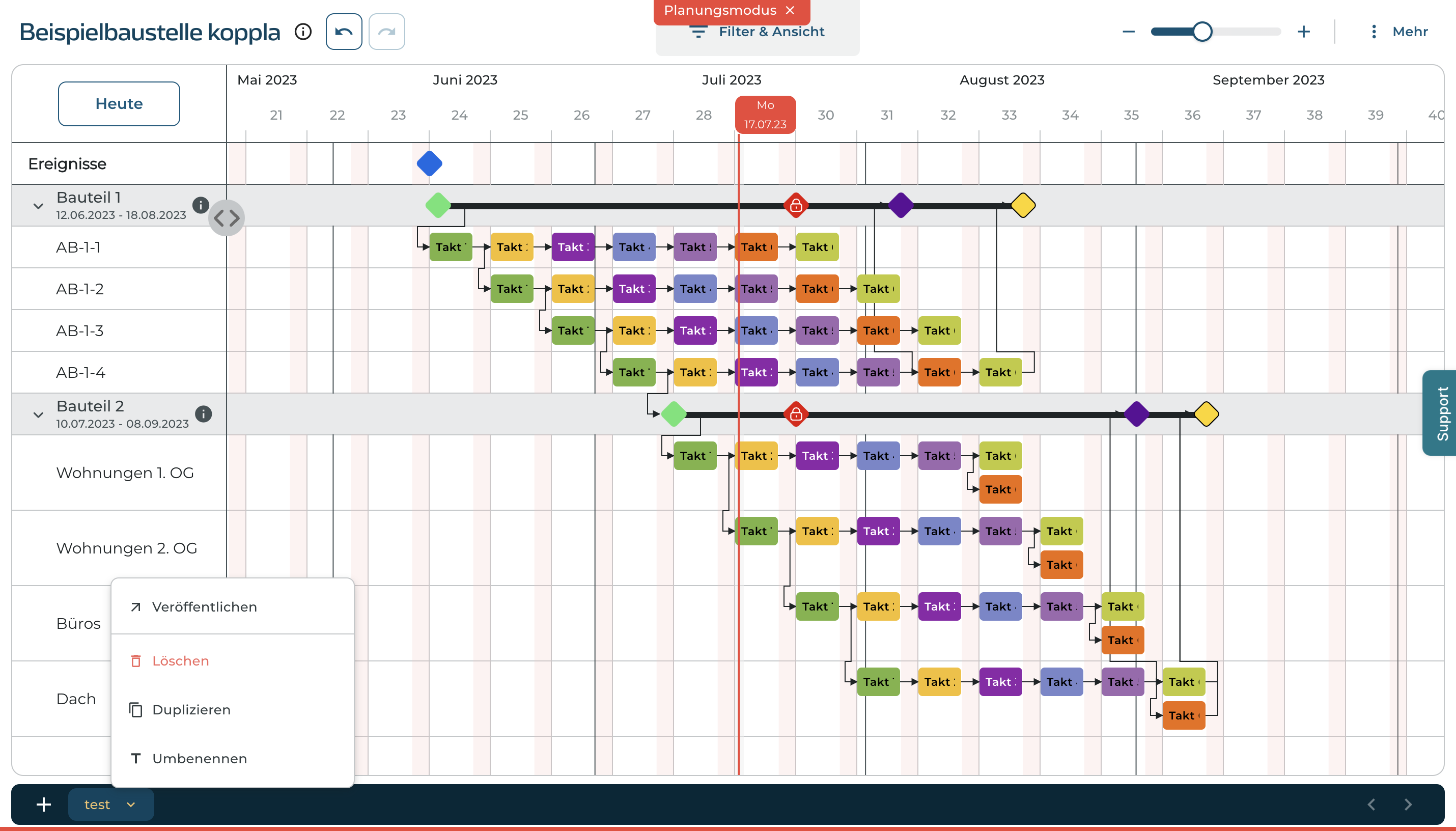Open Filter & Ansicht panel
1456x831 pixels.
coord(757,32)
